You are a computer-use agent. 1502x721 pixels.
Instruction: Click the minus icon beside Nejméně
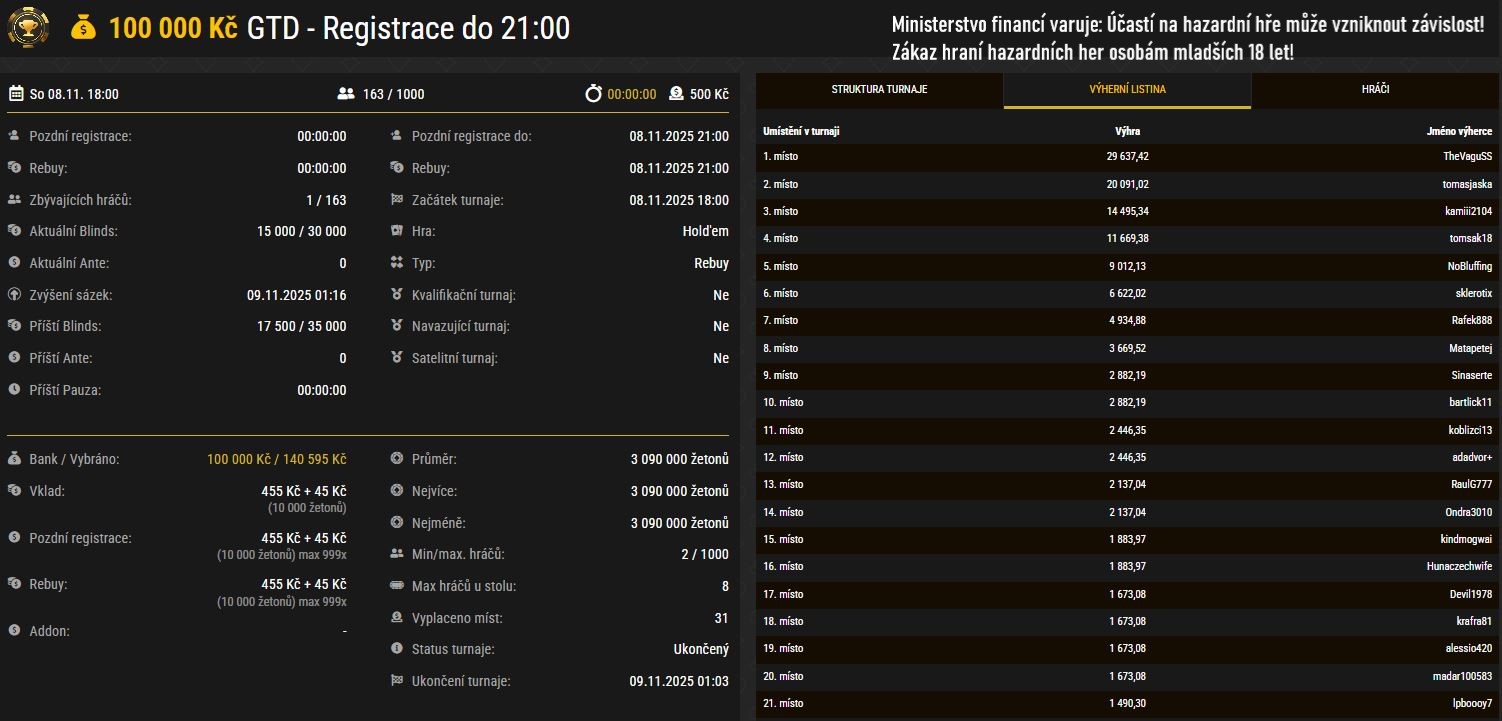tap(397, 523)
